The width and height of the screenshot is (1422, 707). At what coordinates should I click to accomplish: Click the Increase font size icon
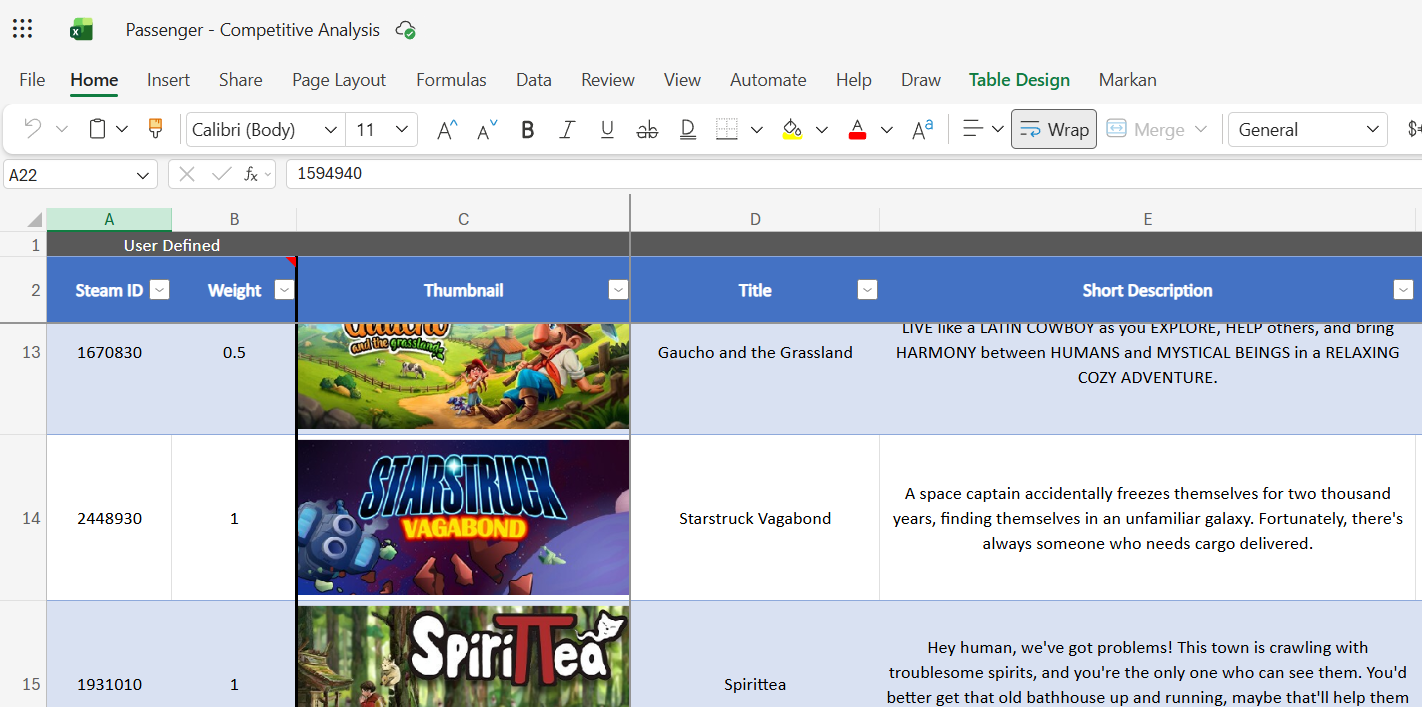[x=447, y=129]
